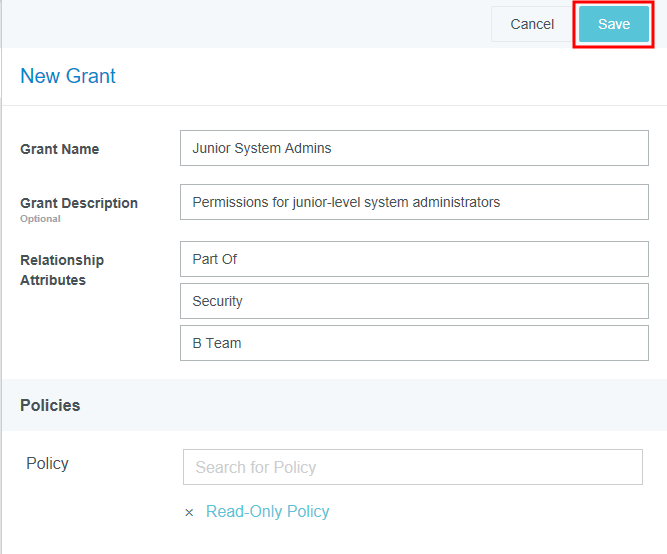Screen dimensions: 667x554
Task: Click the word Junior in Grant Name
Action: click(x=211, y=148)
